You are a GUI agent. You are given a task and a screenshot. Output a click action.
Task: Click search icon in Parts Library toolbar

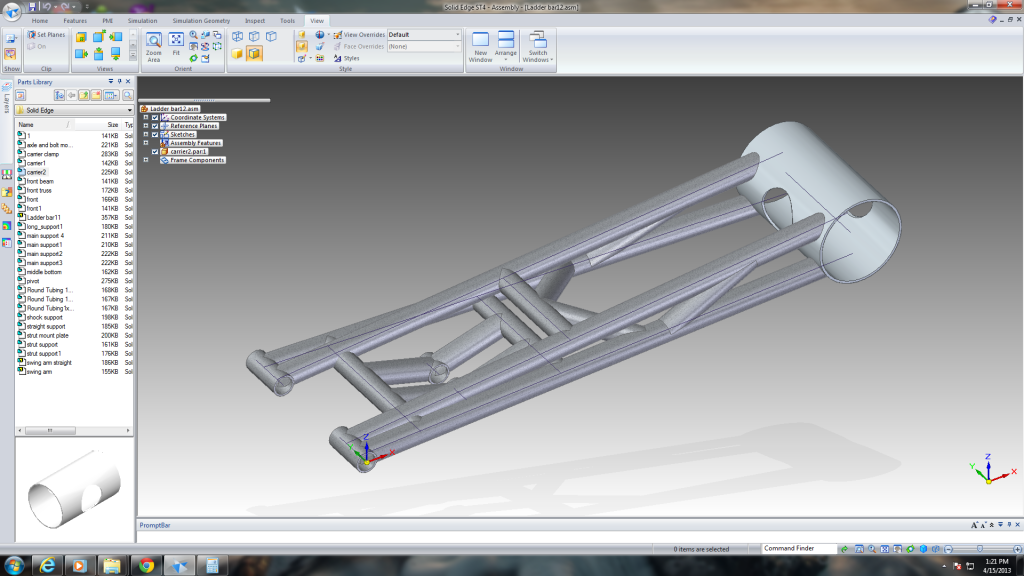click(x=127, y=95)
